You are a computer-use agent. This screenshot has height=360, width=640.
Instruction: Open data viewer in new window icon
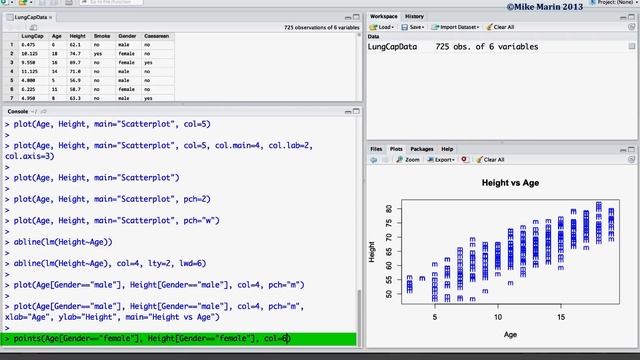pos(33,27)
